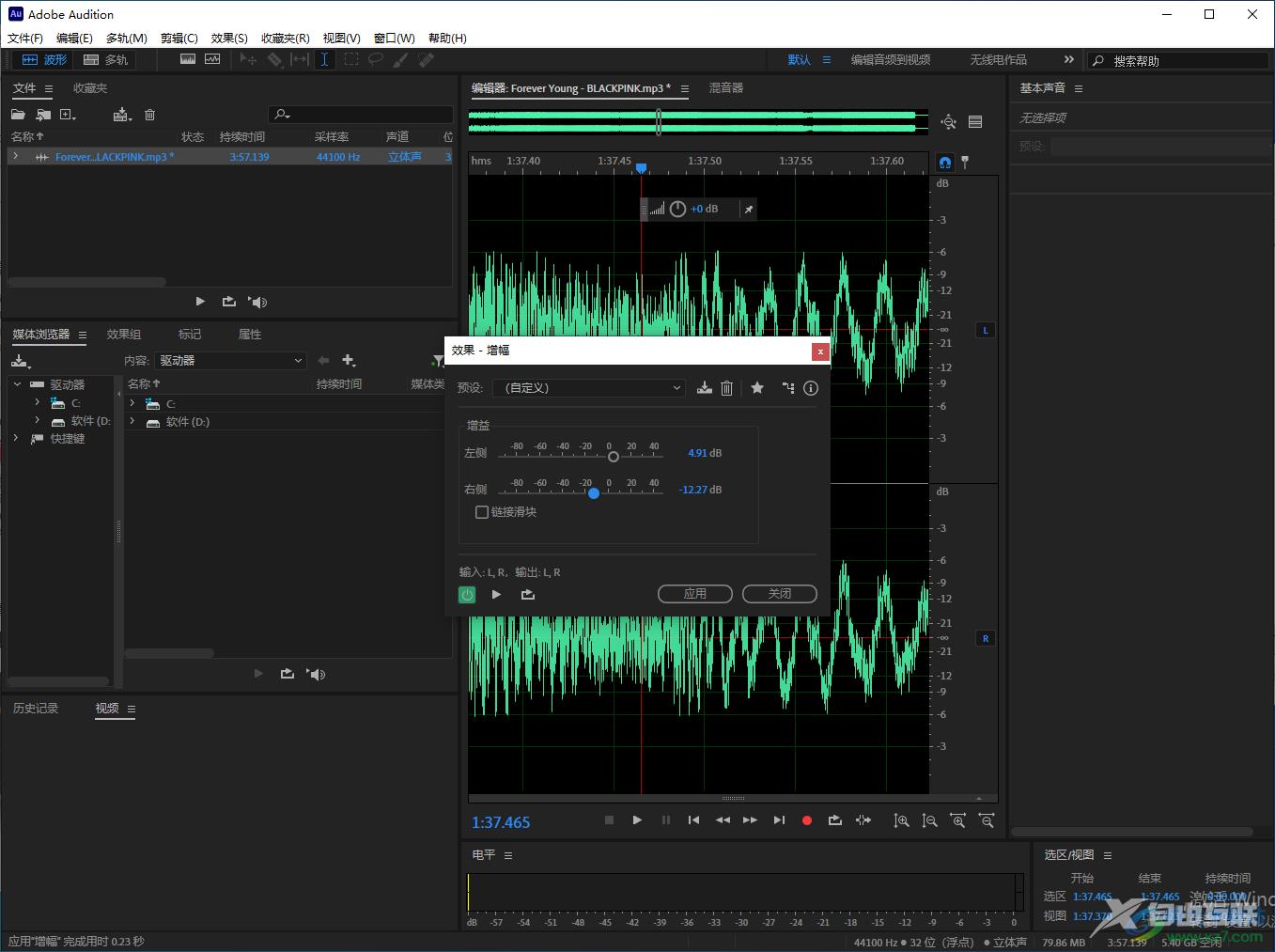Select the Paintbrush Selection tool
This screenshot has width=1275, height=952.
pos(401,59)
